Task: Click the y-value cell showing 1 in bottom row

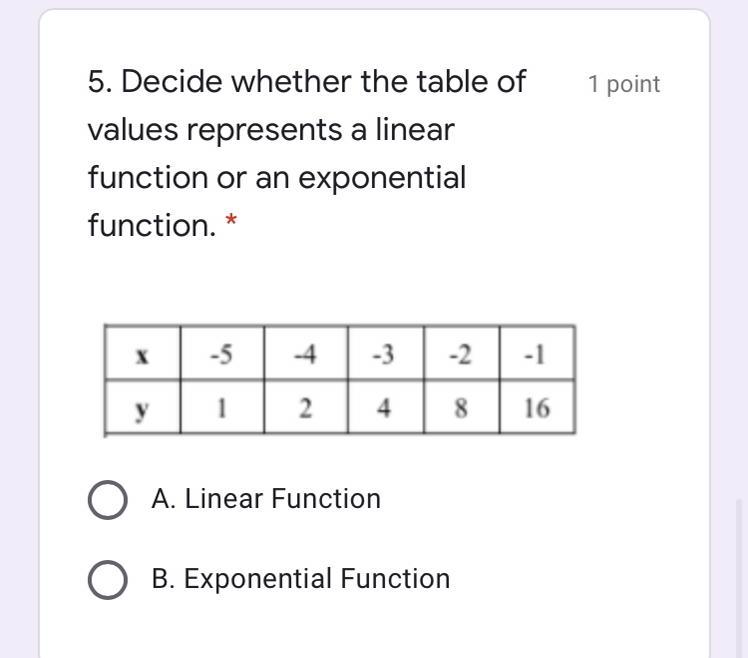Action: 222,407
